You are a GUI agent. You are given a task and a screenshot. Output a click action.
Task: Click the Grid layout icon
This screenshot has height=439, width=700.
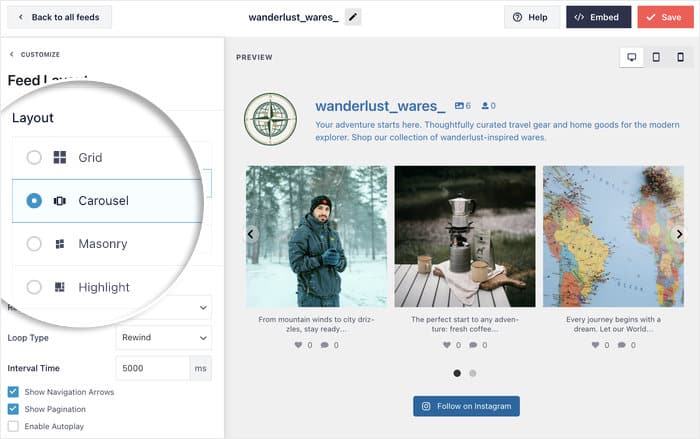pos(60,157)
